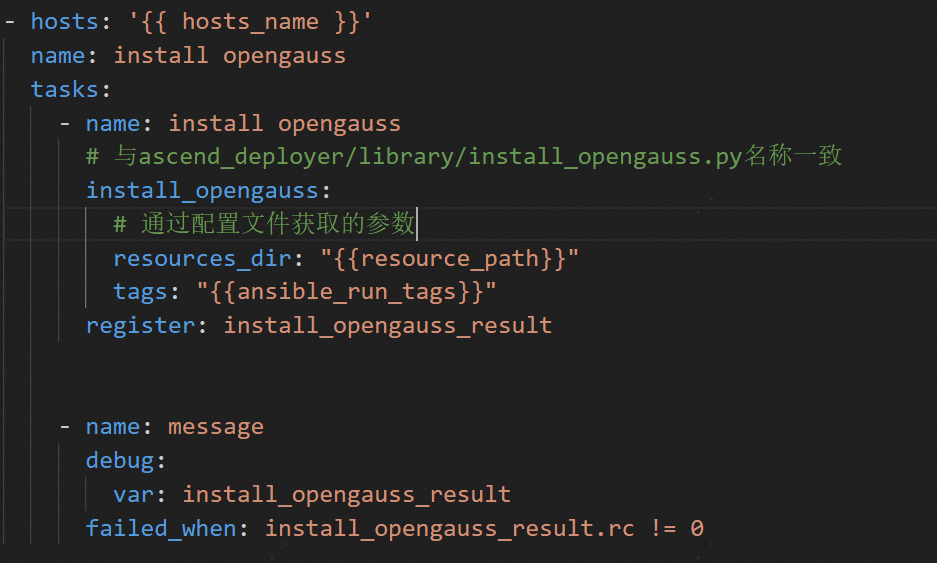Click the failed_when key
937x563 pixels.
coord(161,528)
